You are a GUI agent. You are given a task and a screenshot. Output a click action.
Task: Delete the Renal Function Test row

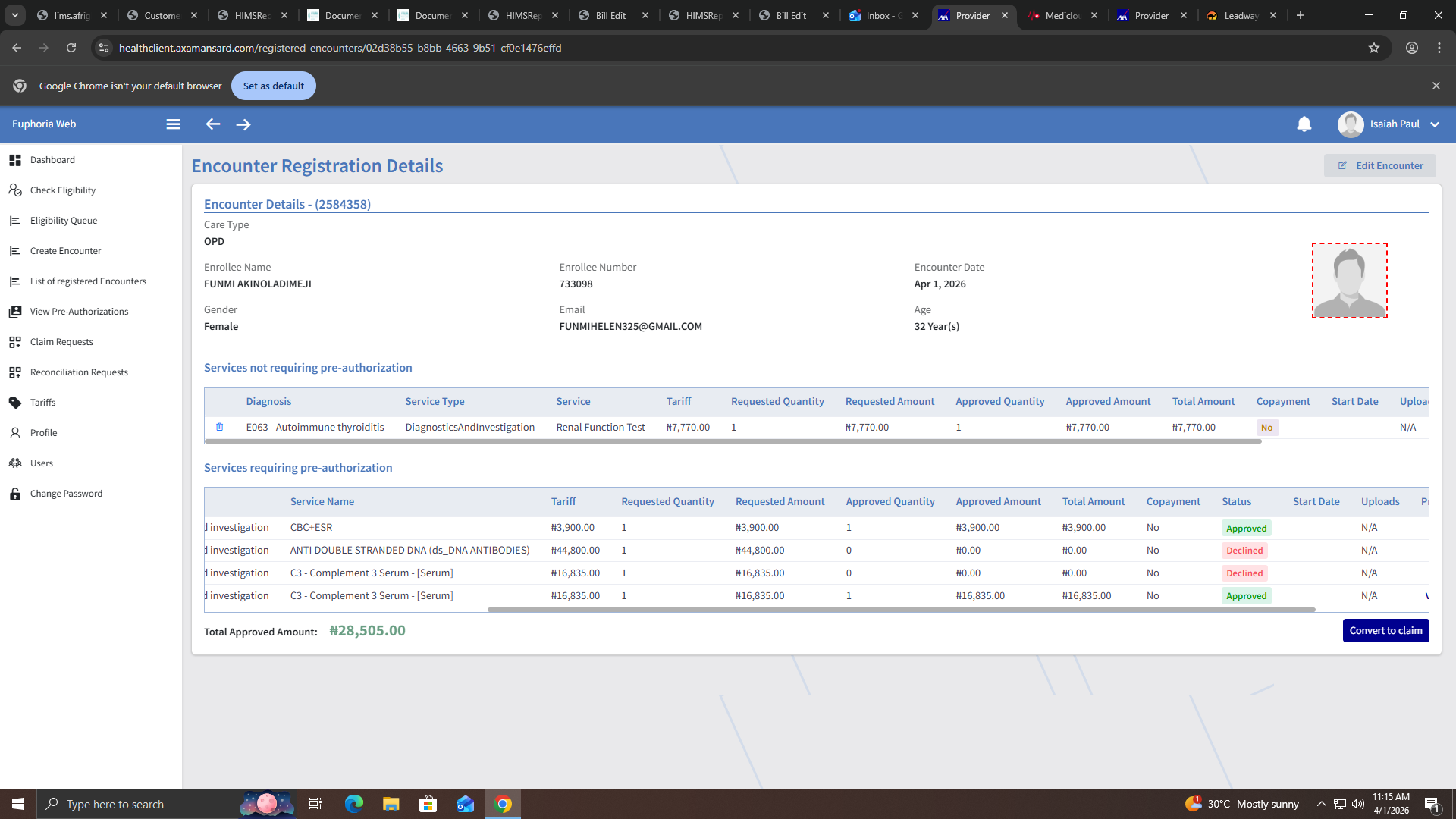pos(220,427)
